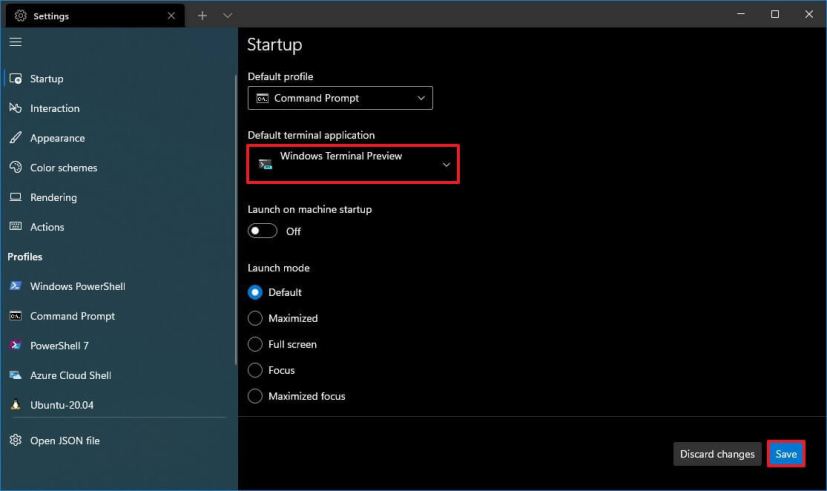Go to Appearance settings
This screenshot has height=491, width=827.
(x=118, y=138)
